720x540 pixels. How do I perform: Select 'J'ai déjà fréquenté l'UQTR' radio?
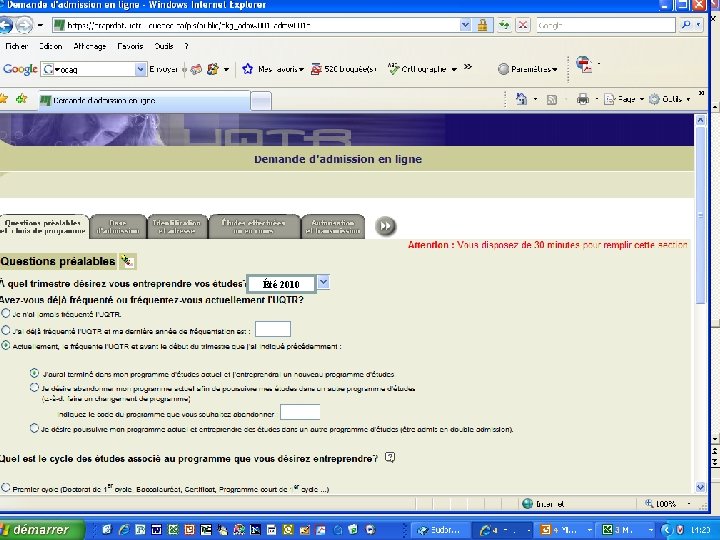6,330
